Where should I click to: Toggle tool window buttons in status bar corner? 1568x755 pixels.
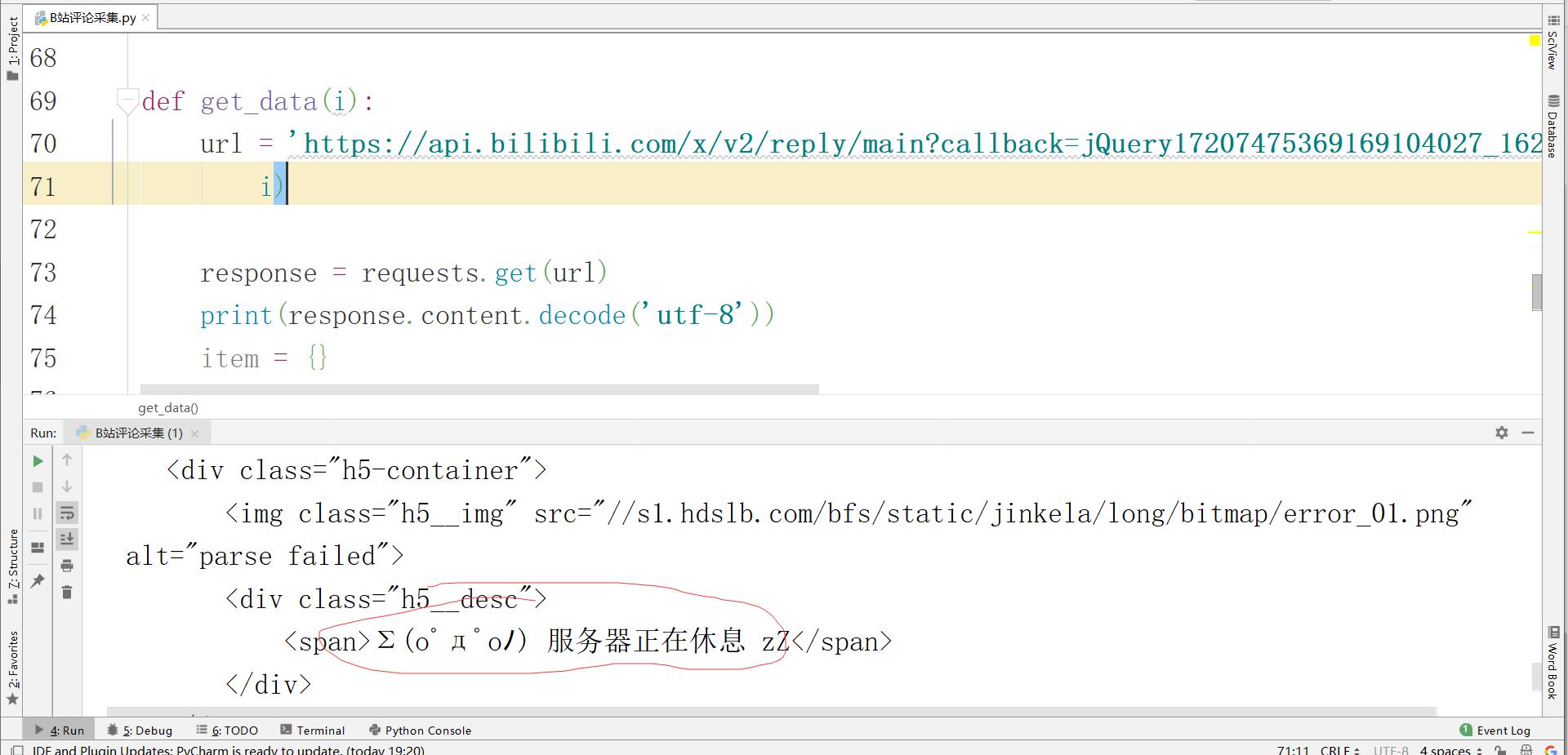(16, 749)
